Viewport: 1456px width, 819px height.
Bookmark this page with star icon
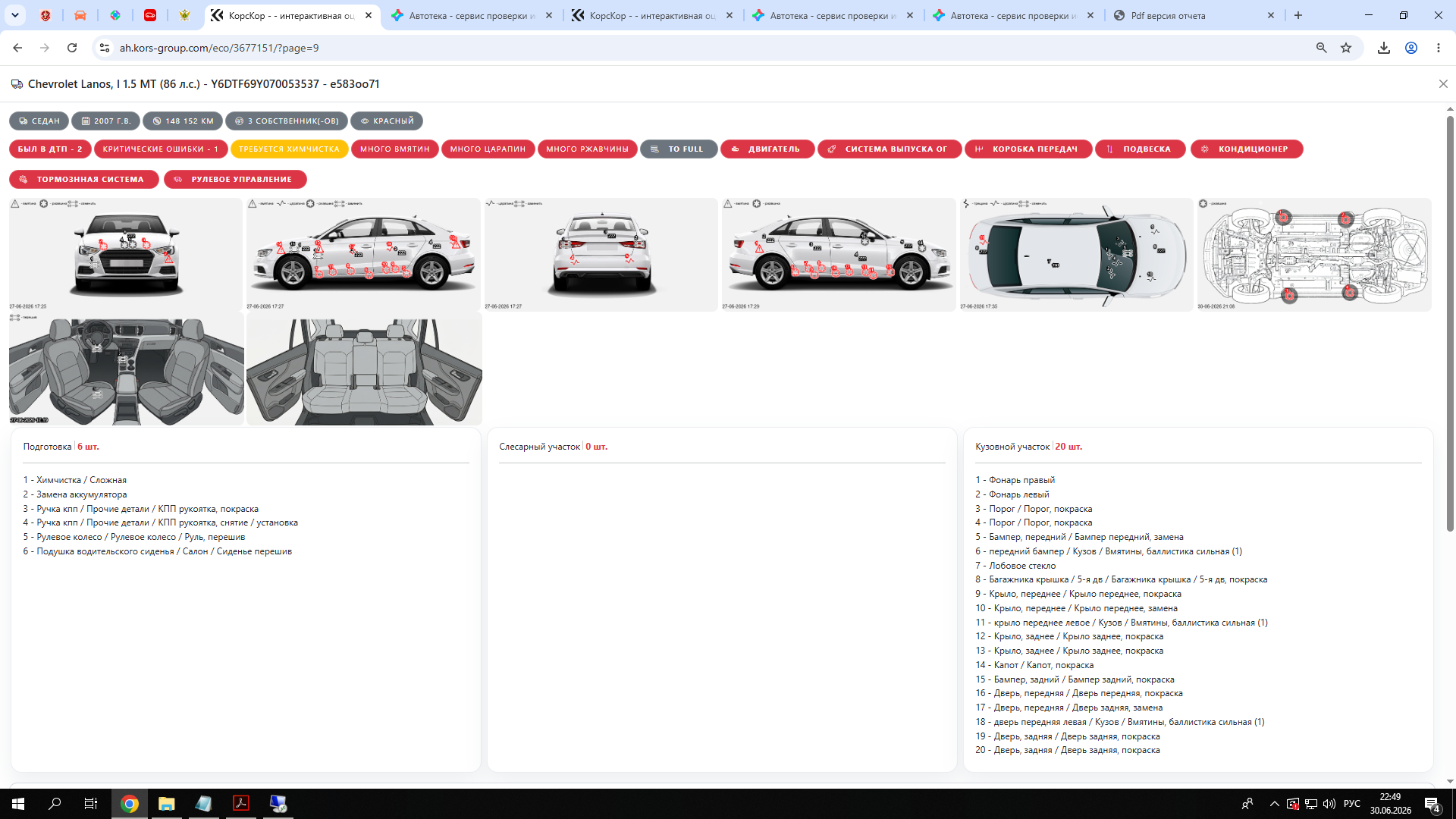1346,48
